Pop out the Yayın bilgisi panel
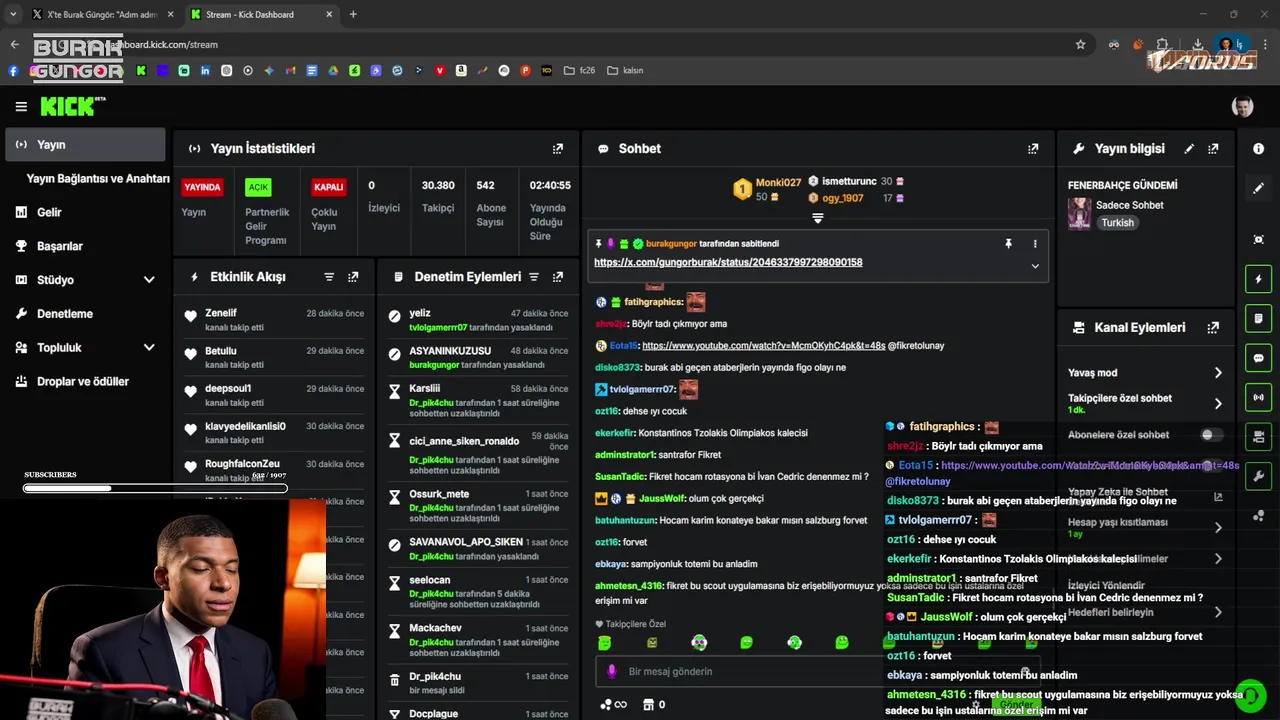 1213,148
